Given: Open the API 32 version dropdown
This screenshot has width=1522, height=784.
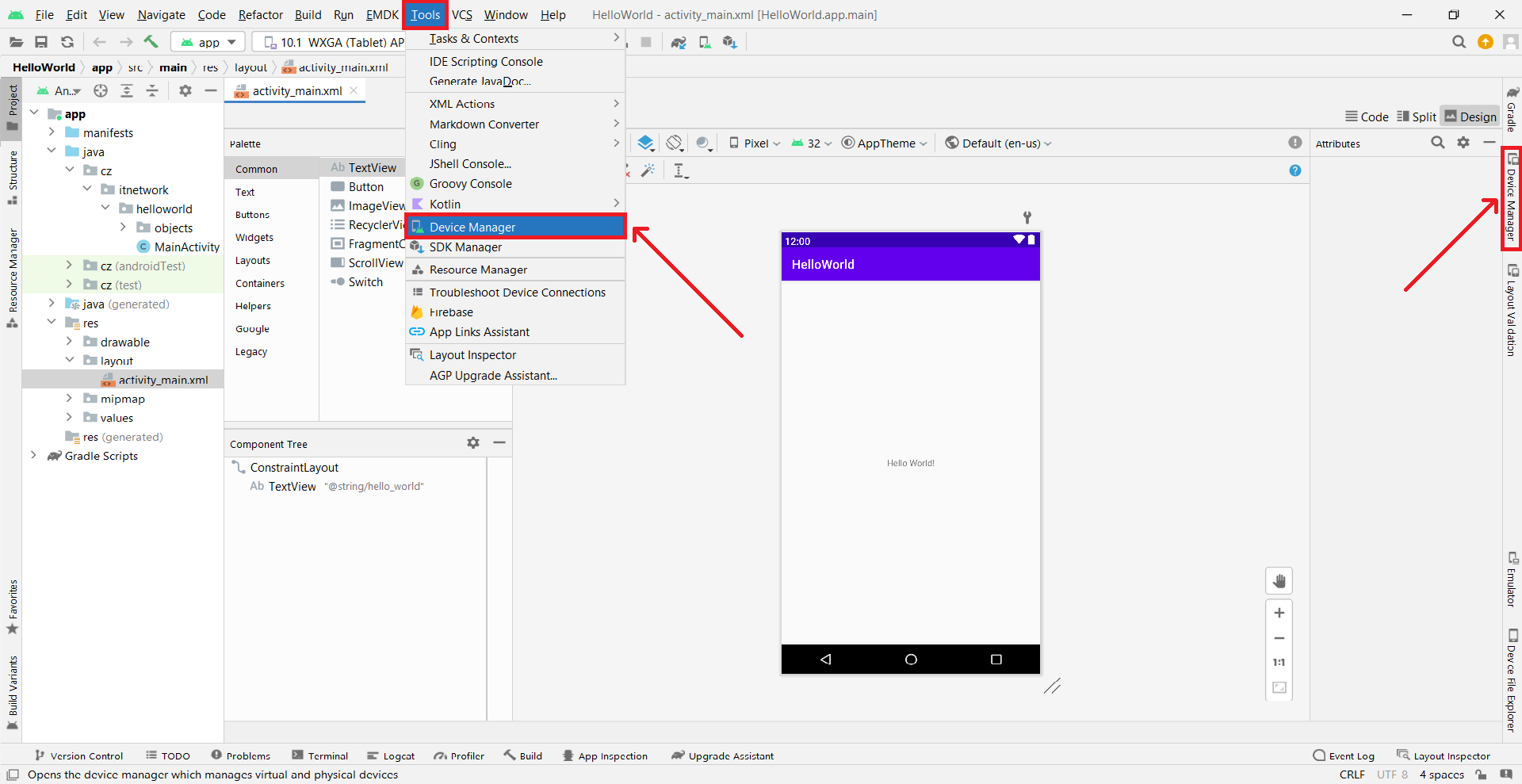Looking at the screenshot, I should click(812, 143).
